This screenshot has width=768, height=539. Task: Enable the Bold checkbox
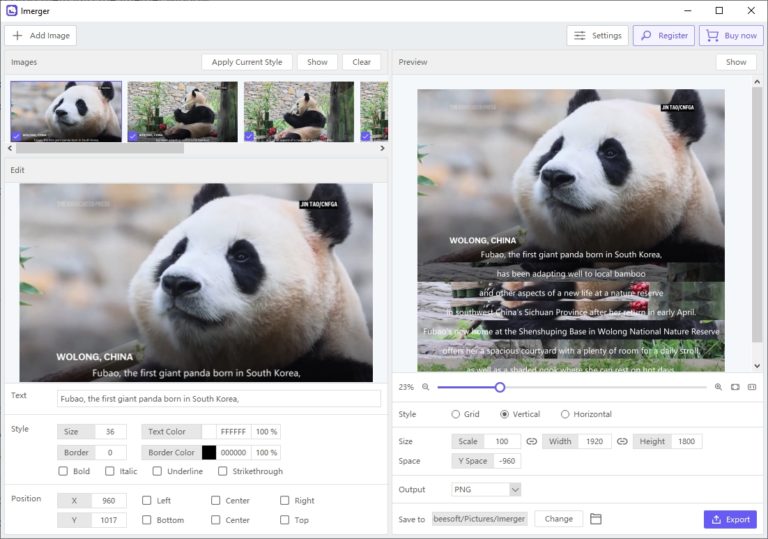(64, 471)
